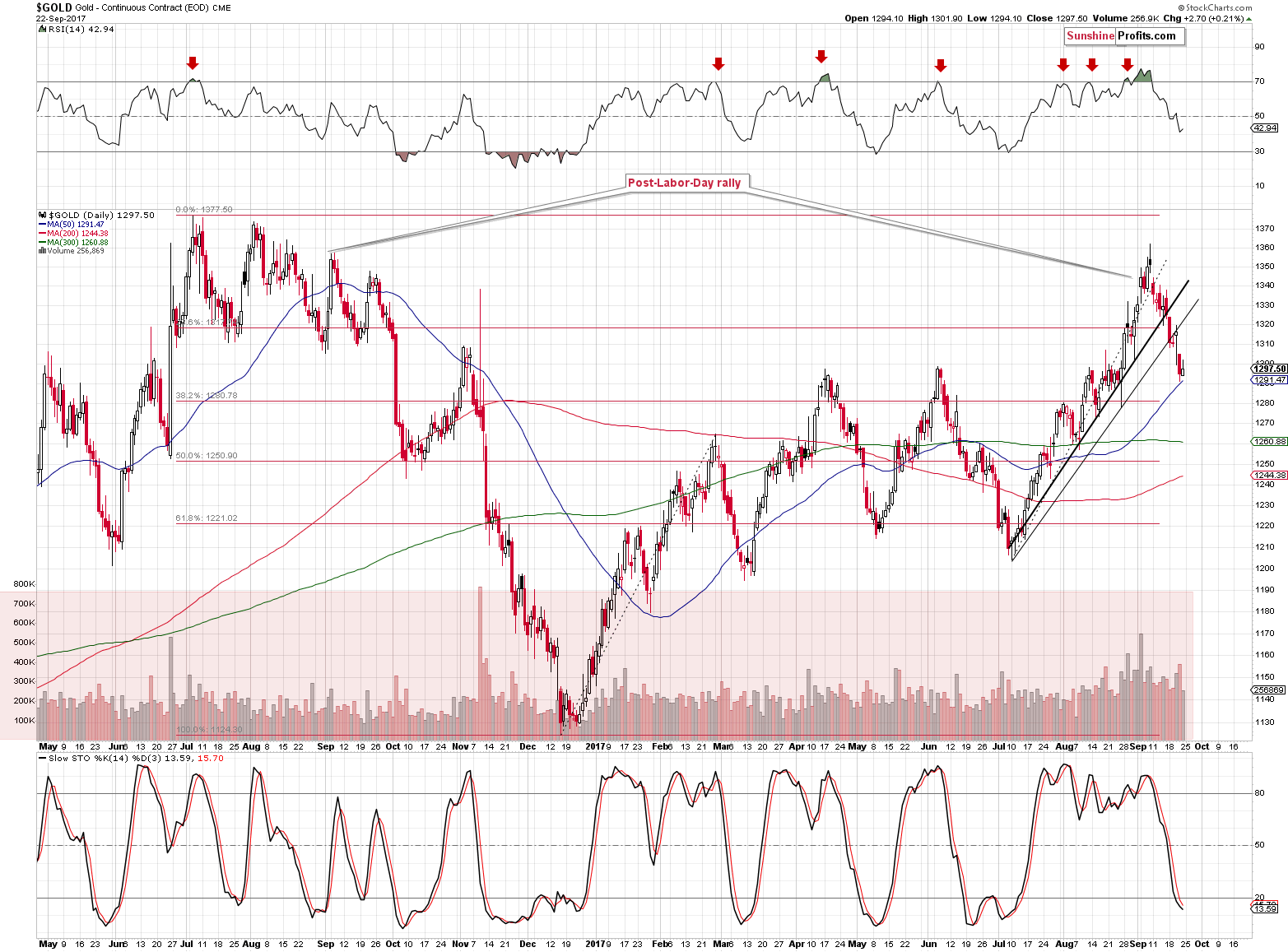Click the 800K volume axis label
This screenshot has width=1288, height=952.
[24, 584]
